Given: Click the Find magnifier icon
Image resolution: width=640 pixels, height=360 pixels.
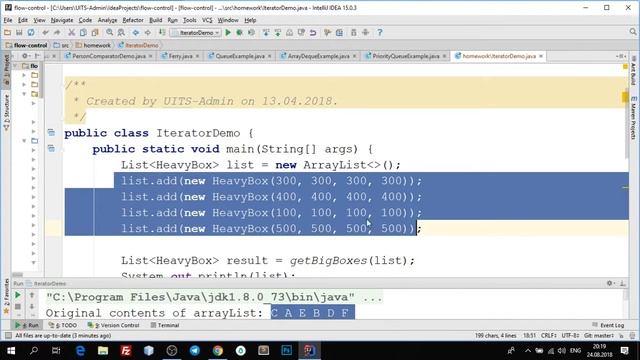Looking at the screenshot, I should tap(109, 33).
